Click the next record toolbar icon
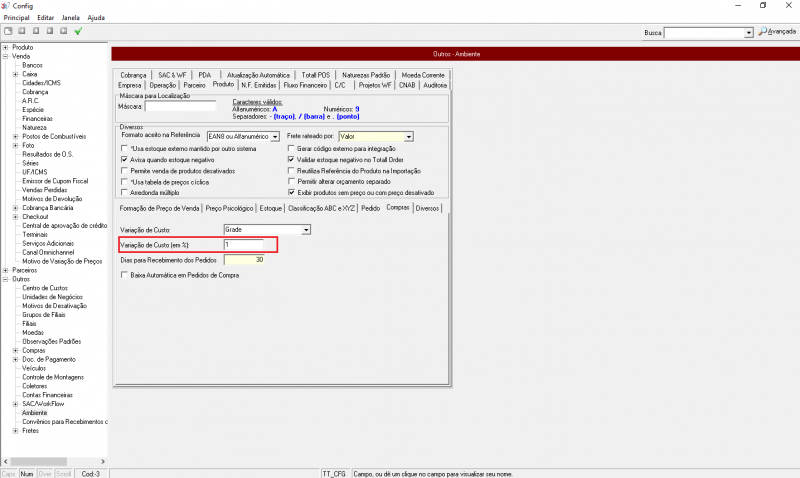This screenshot has width=800, height=478. (50, 32)
